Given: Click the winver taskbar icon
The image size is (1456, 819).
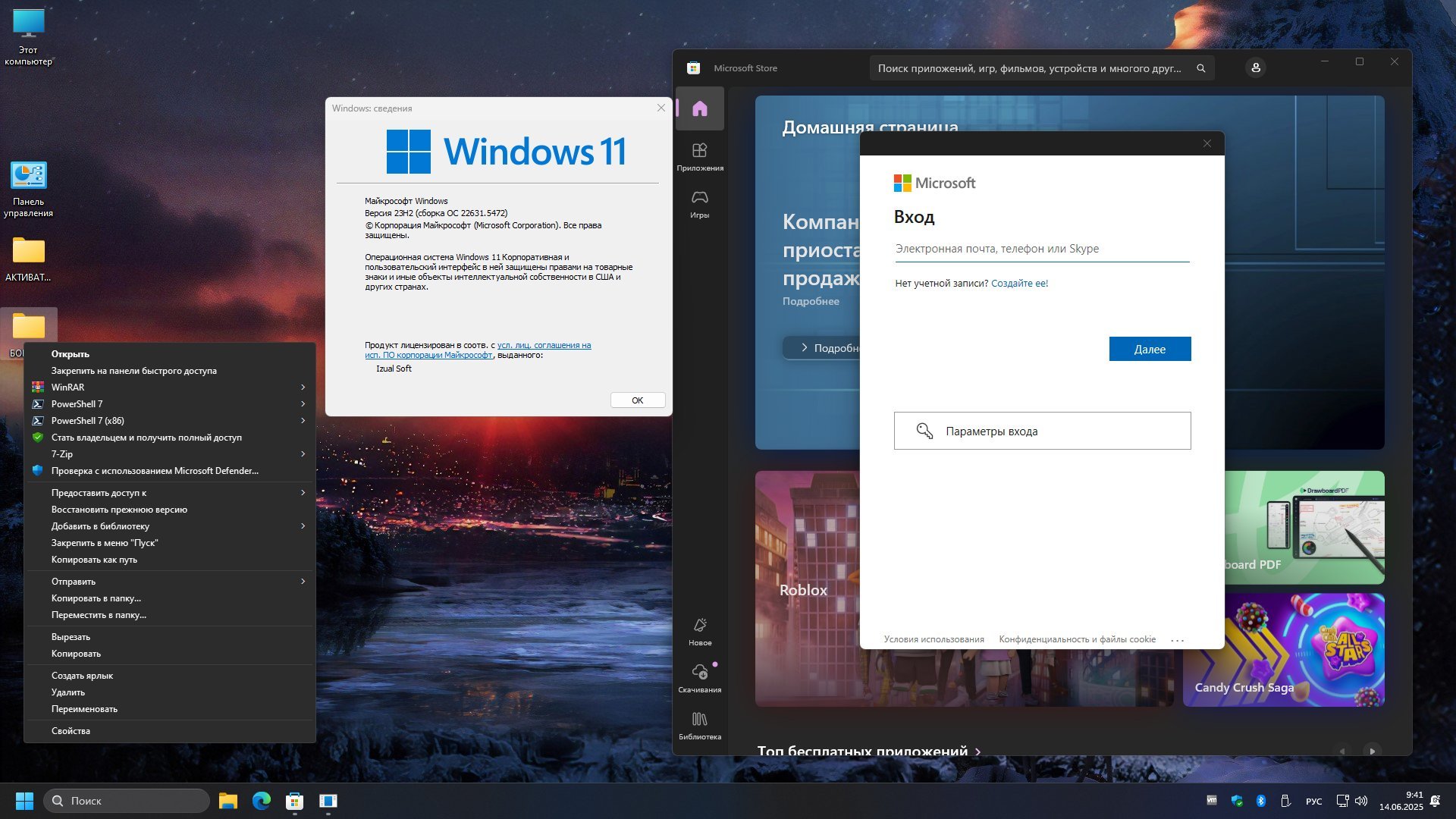Looking at the screenshot, I should (328, 801).
